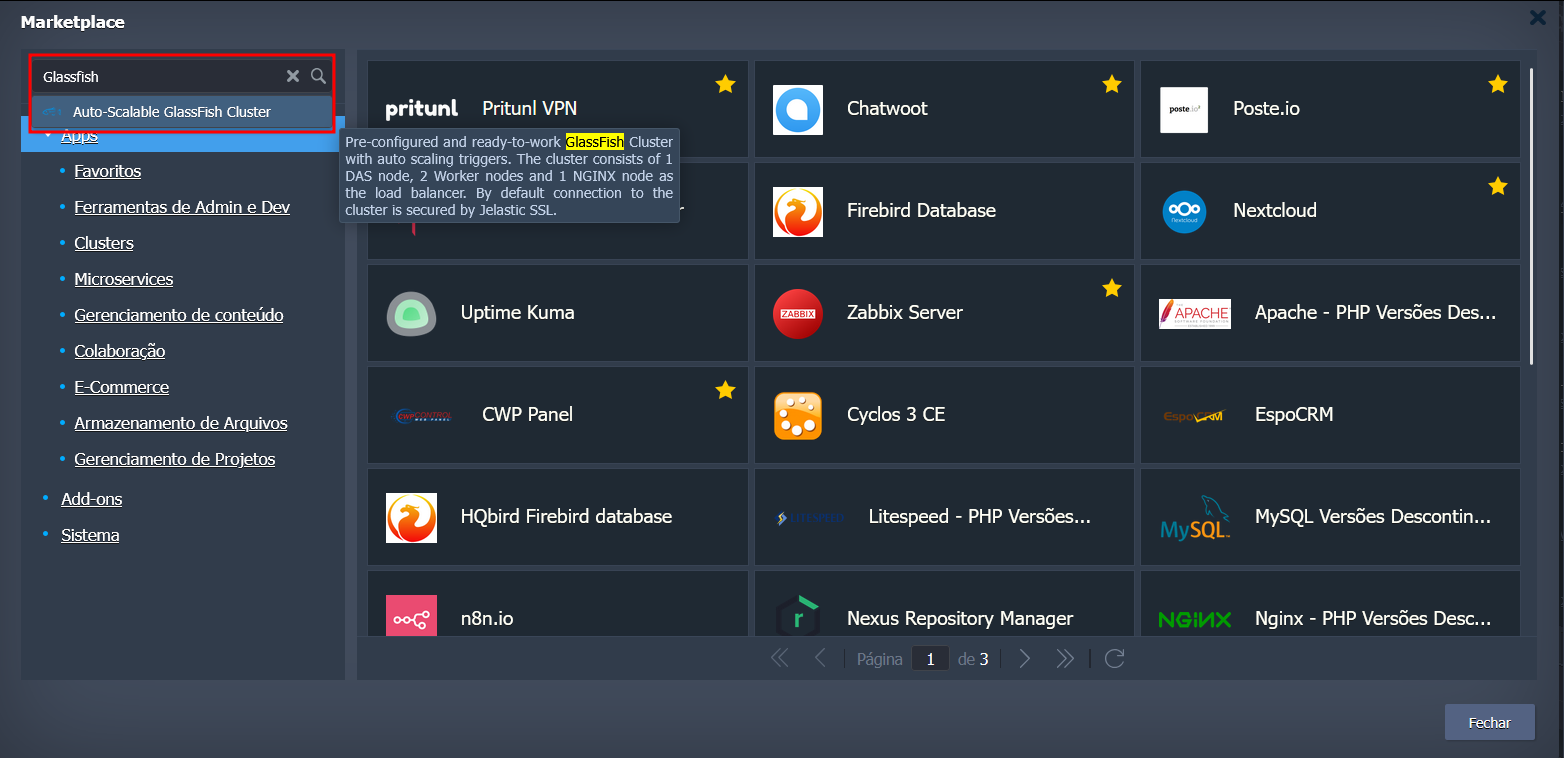Clear the Glassfish search text
Screen dimensions: 1564x758
click(293, 76)
